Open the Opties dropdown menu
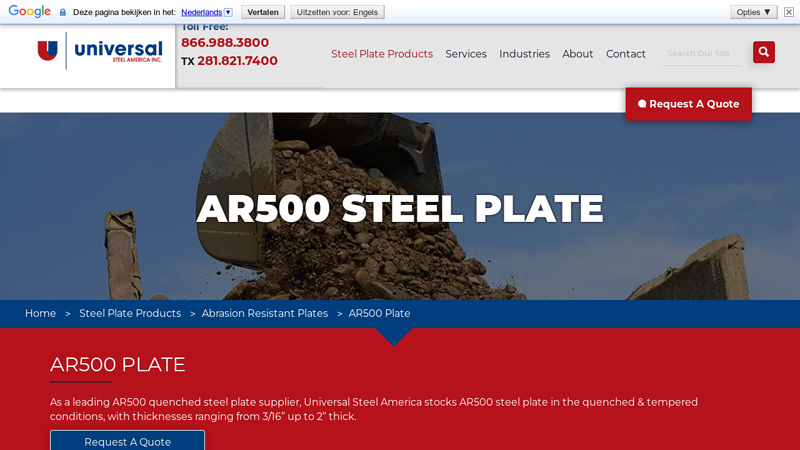 pyautogui.click(x=754, y=12)
